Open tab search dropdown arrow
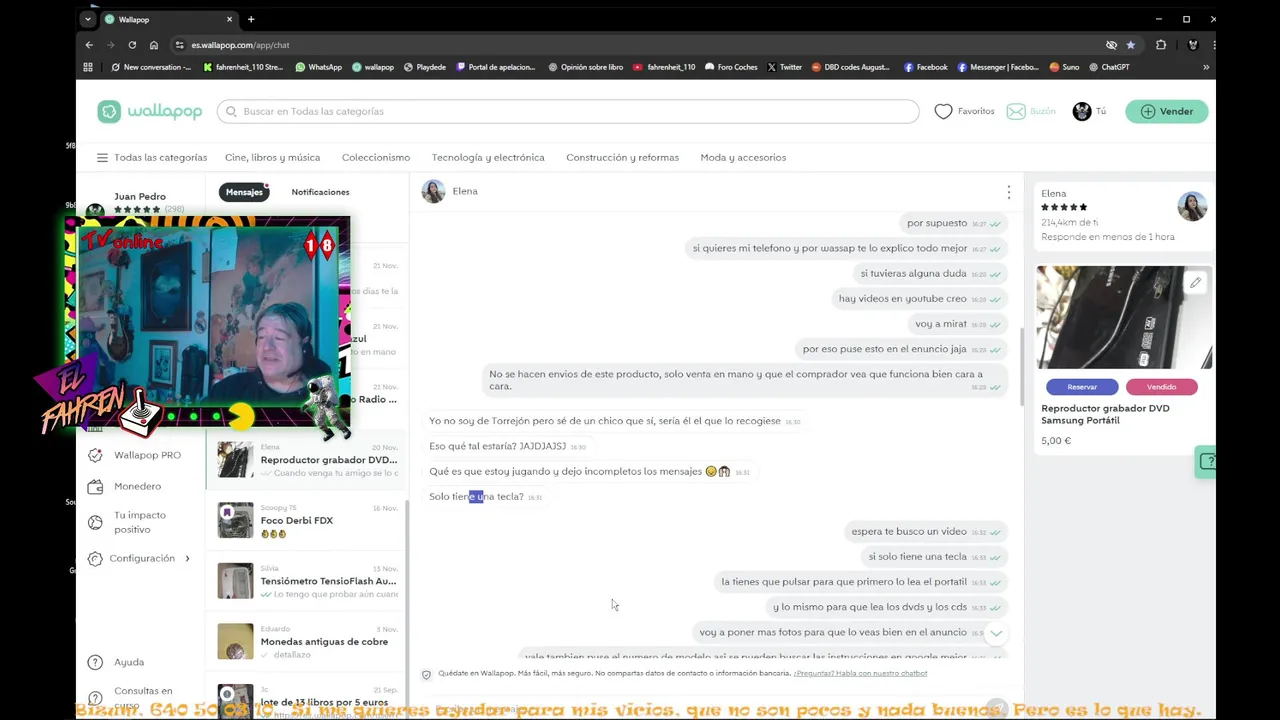Viewport: 1280px width, 720px height. pos(87,19)
